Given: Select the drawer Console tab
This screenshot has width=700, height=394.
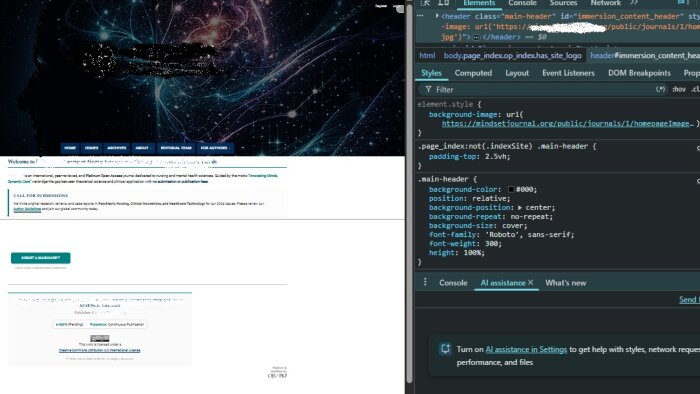Looking at the screenshot, I should point(453,283).
